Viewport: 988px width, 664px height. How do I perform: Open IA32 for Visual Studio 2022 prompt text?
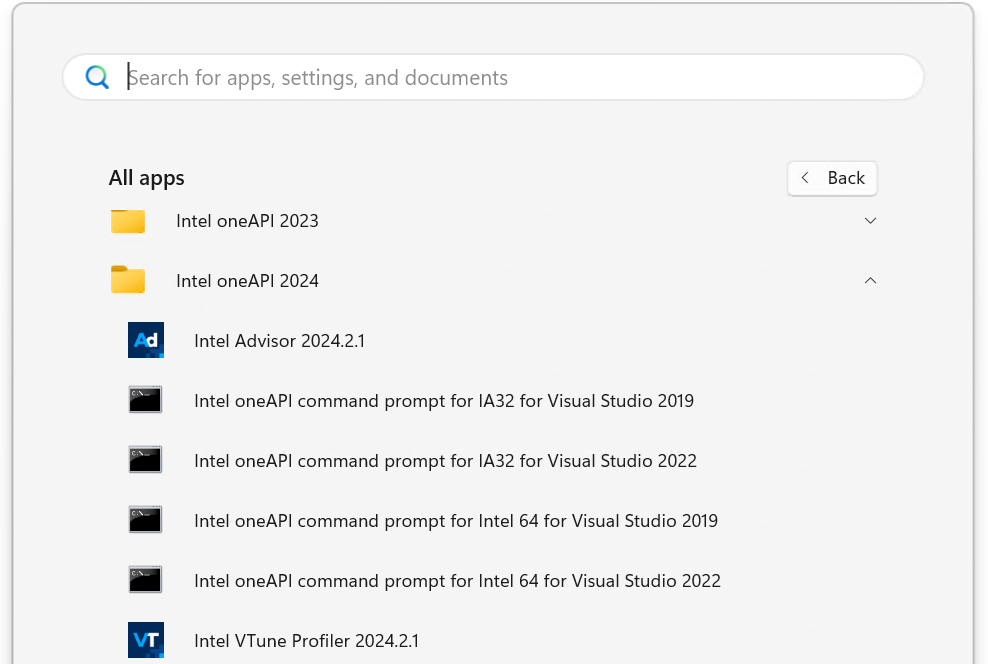pyautogui.click(x=445, y=461)
